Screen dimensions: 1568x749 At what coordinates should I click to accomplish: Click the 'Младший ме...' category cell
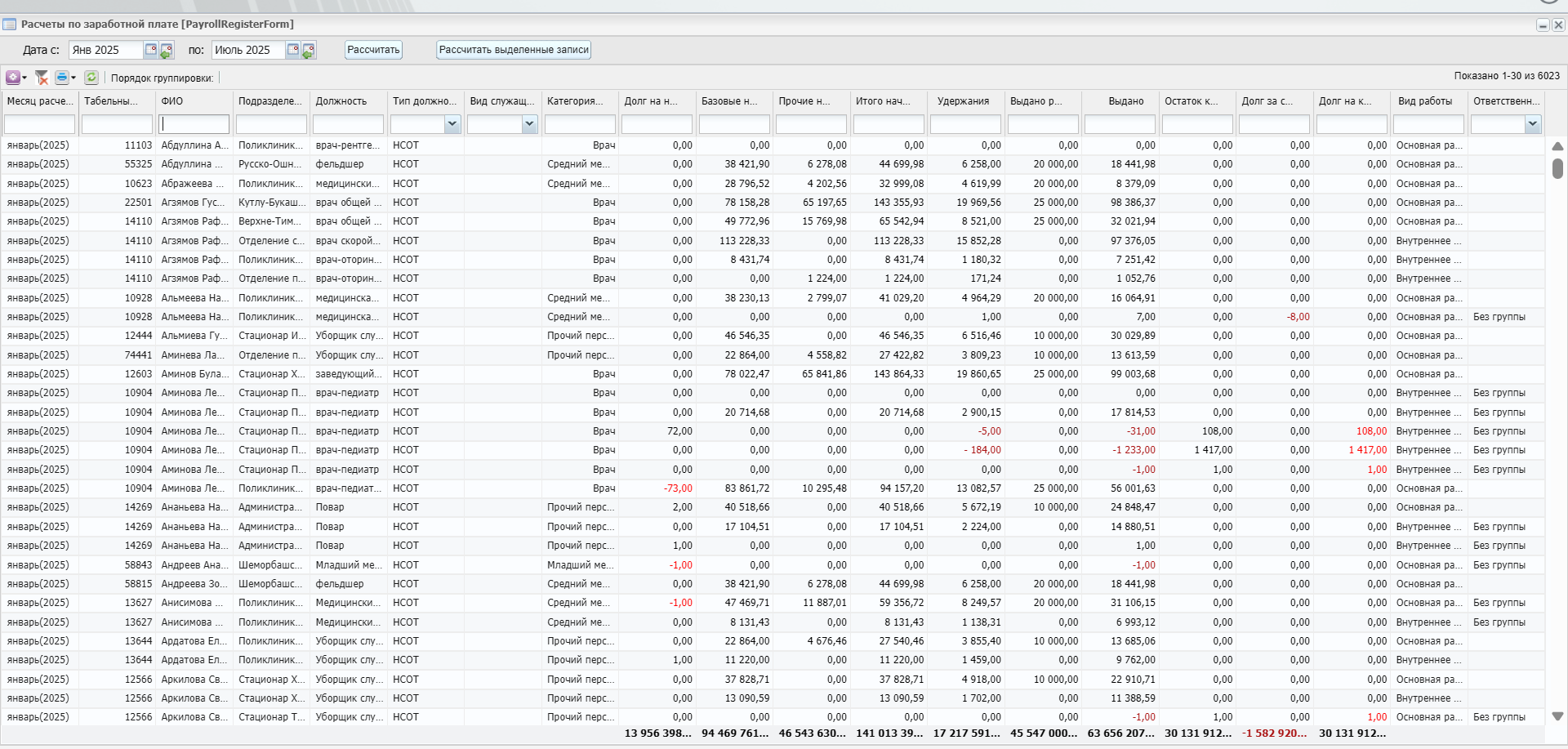point(580,565)
